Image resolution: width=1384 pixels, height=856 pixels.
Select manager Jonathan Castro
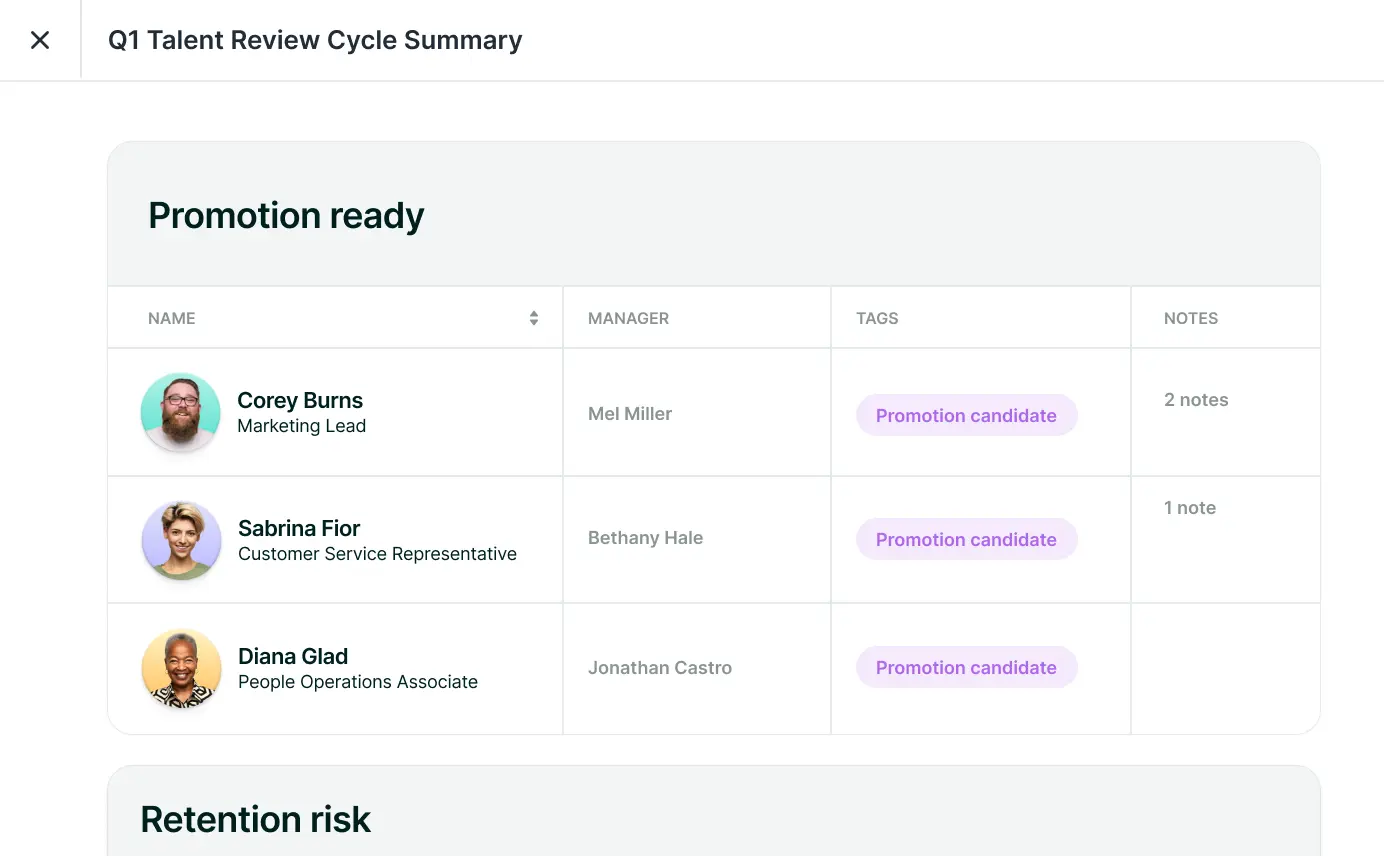pos(660,668)
